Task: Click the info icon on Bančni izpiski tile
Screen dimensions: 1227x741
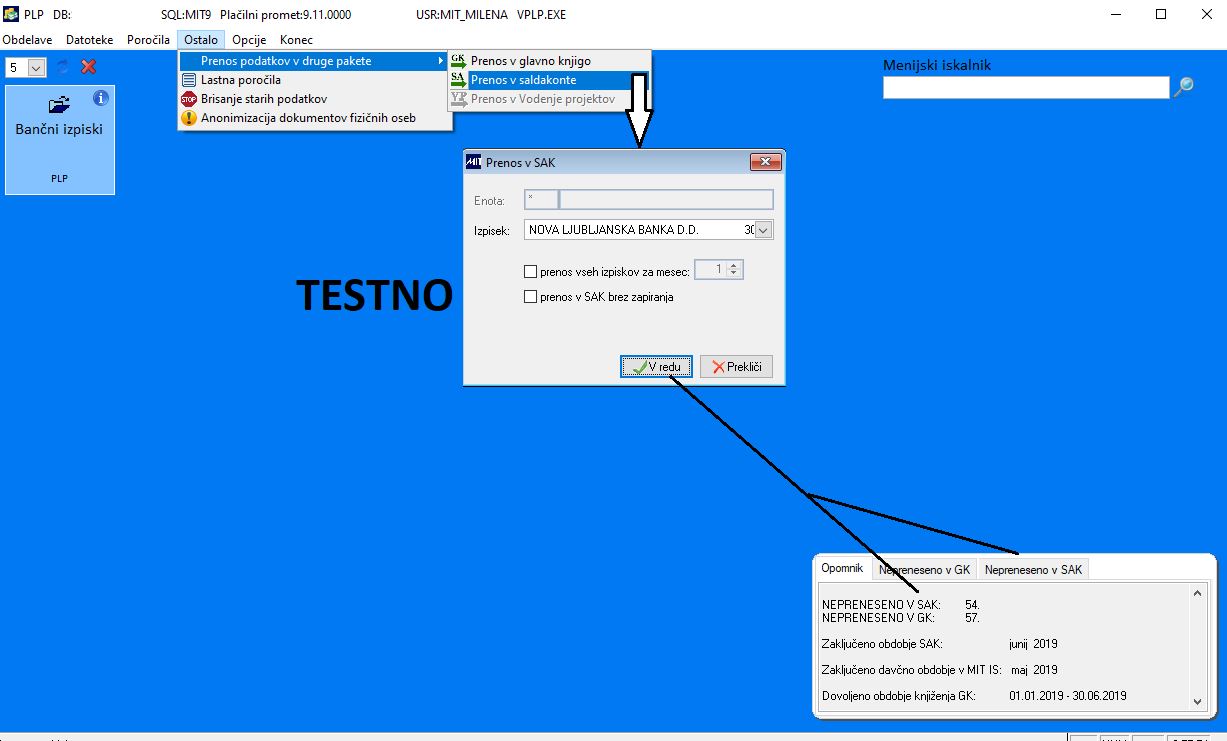Action: [x=100, y=98]
